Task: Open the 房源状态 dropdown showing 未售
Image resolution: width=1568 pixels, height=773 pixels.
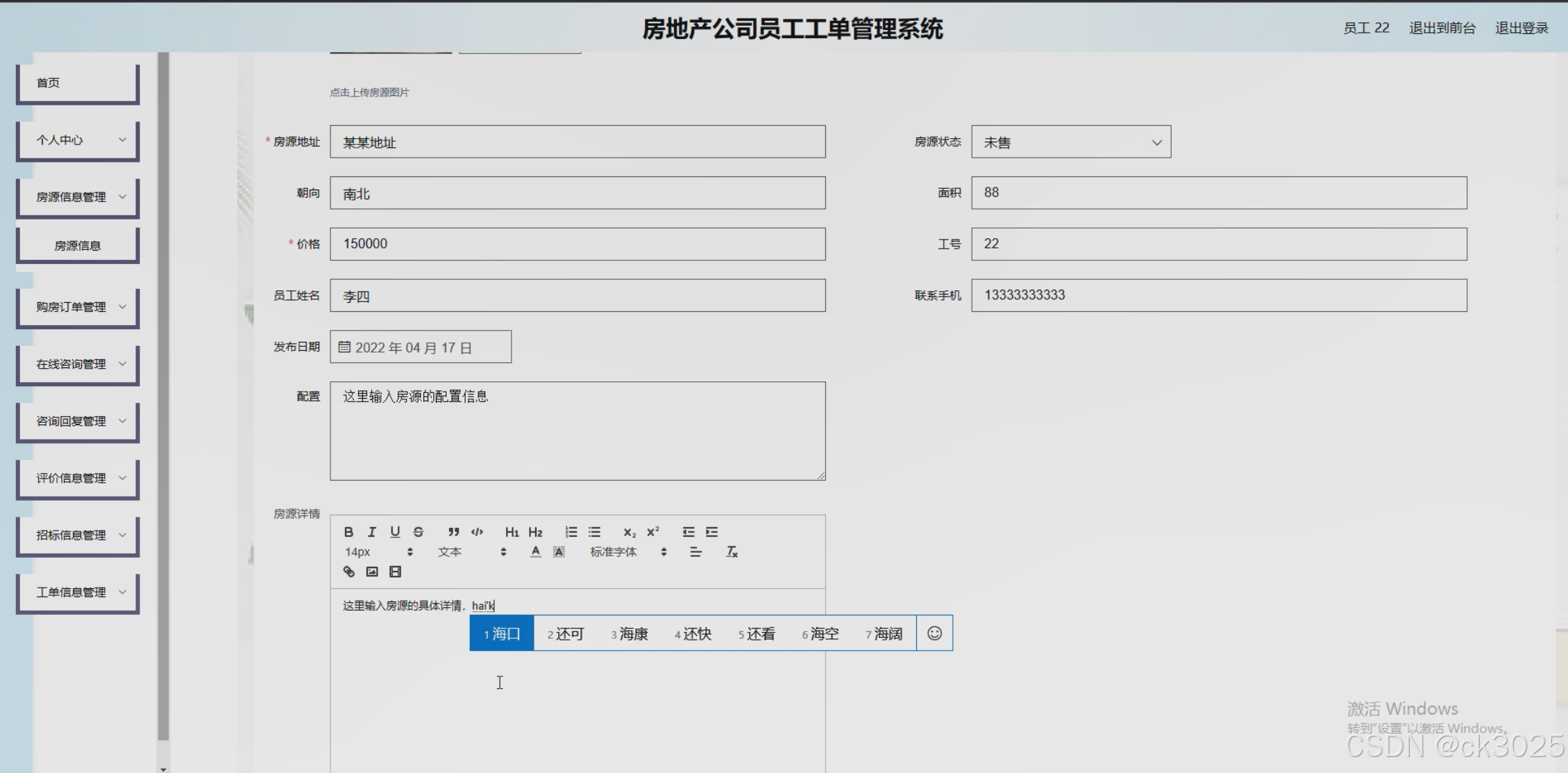Action: point(1070,142)
